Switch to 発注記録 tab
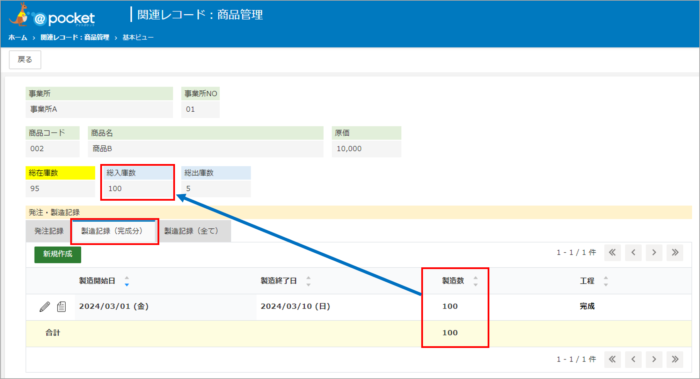The image size is (700, 379). [x=49, y=231]
